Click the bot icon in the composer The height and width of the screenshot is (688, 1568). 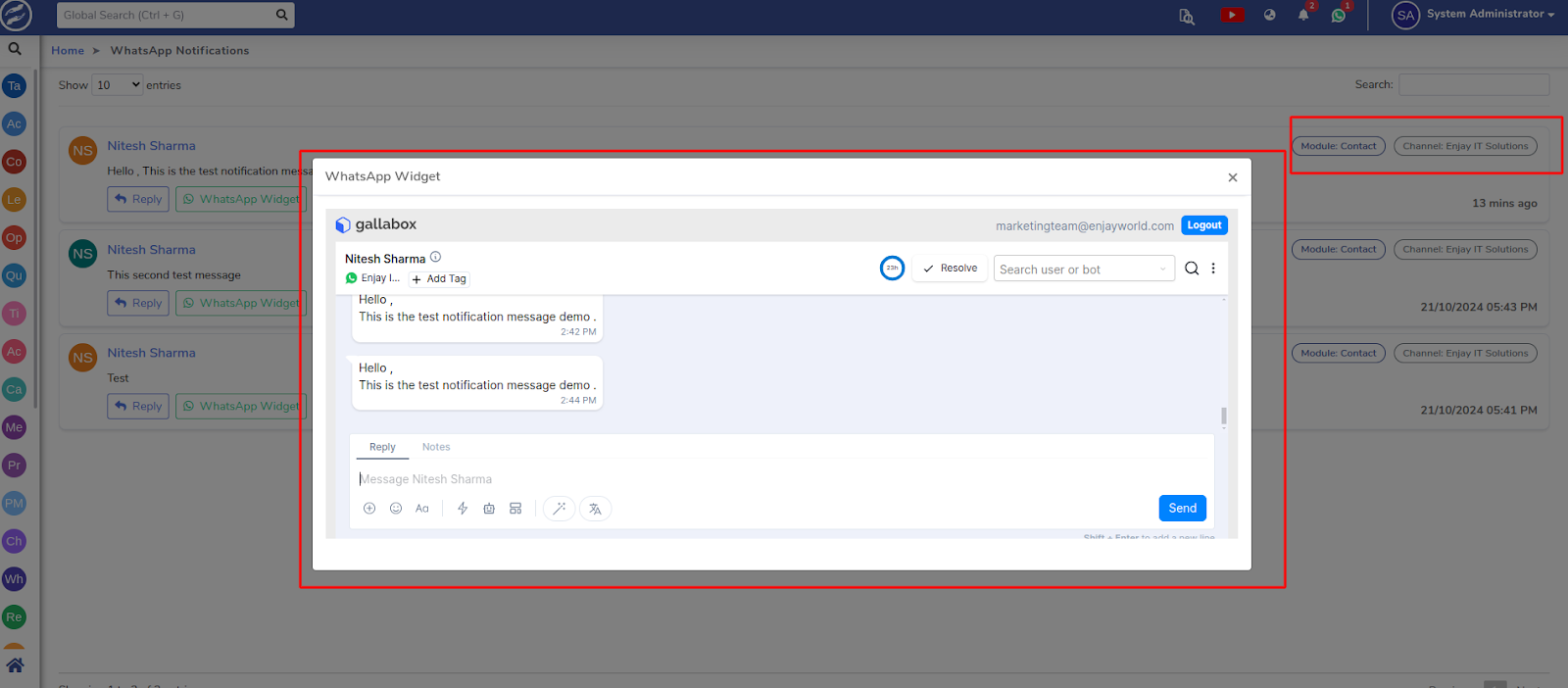click(x=489, y=509)
